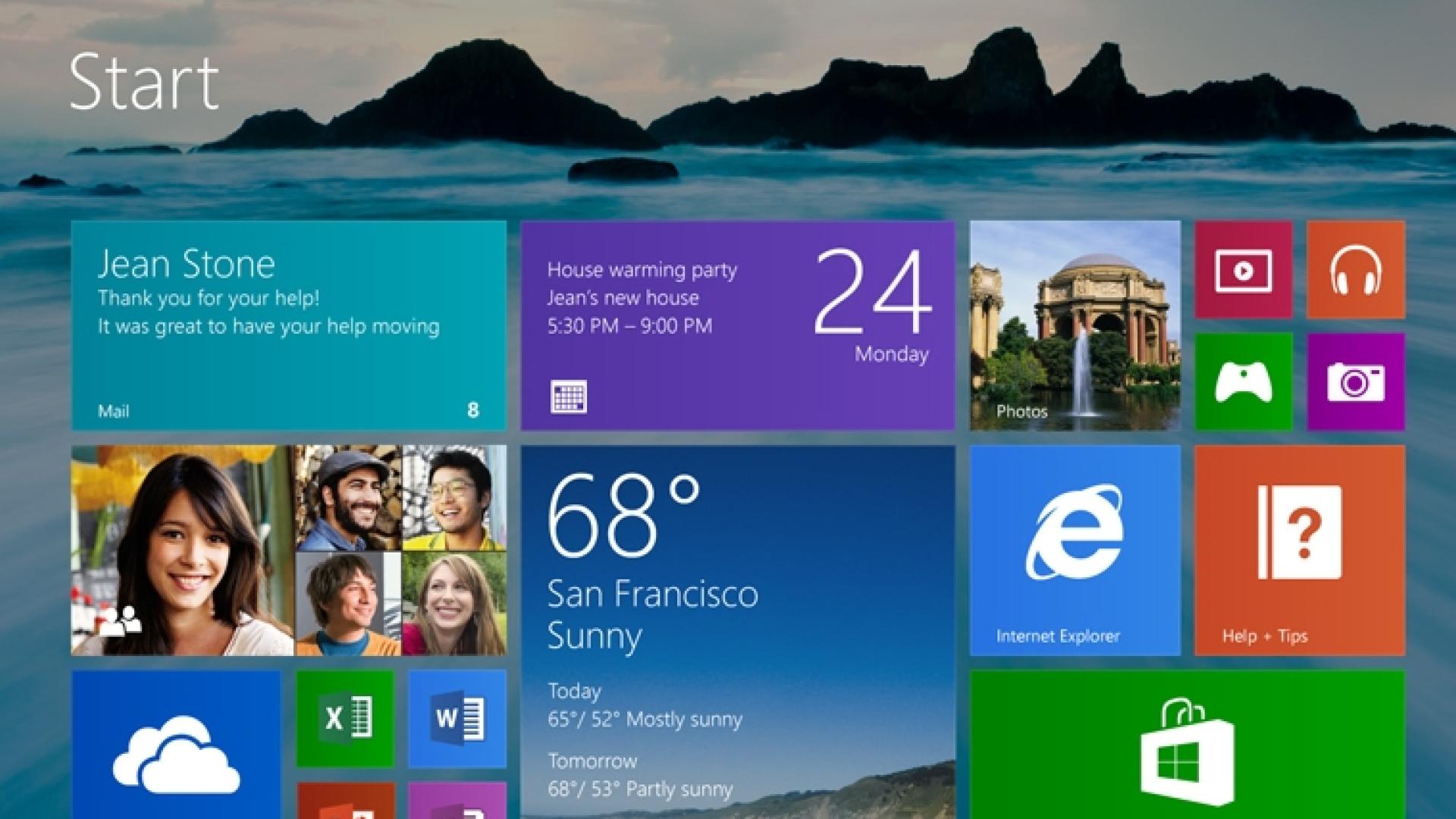
Task: Launch the Music headphones tile
Action: click(1355, 270)
